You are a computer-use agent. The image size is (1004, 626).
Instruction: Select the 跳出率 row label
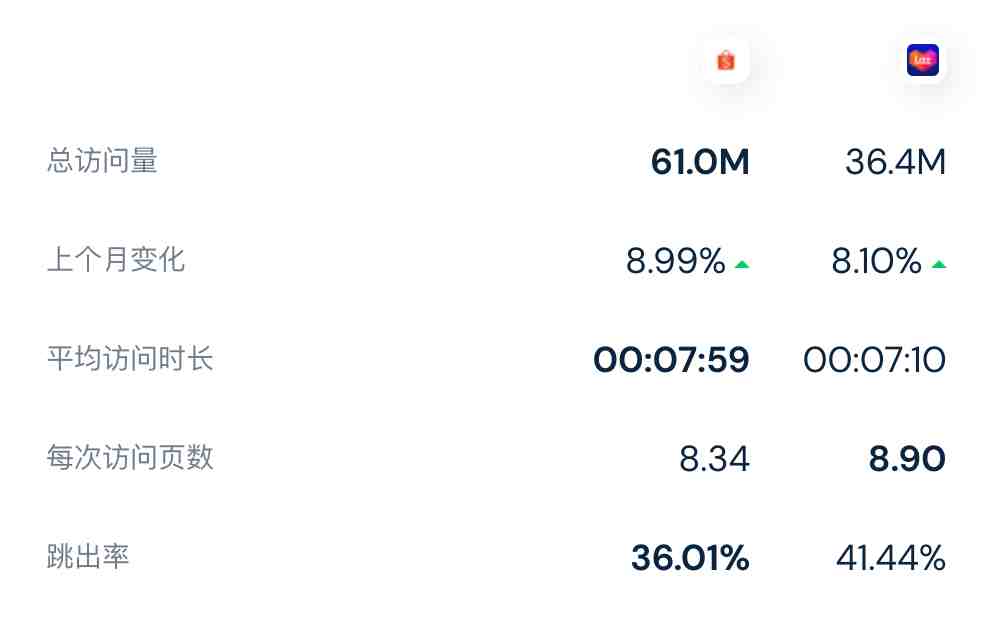(88, 556)
